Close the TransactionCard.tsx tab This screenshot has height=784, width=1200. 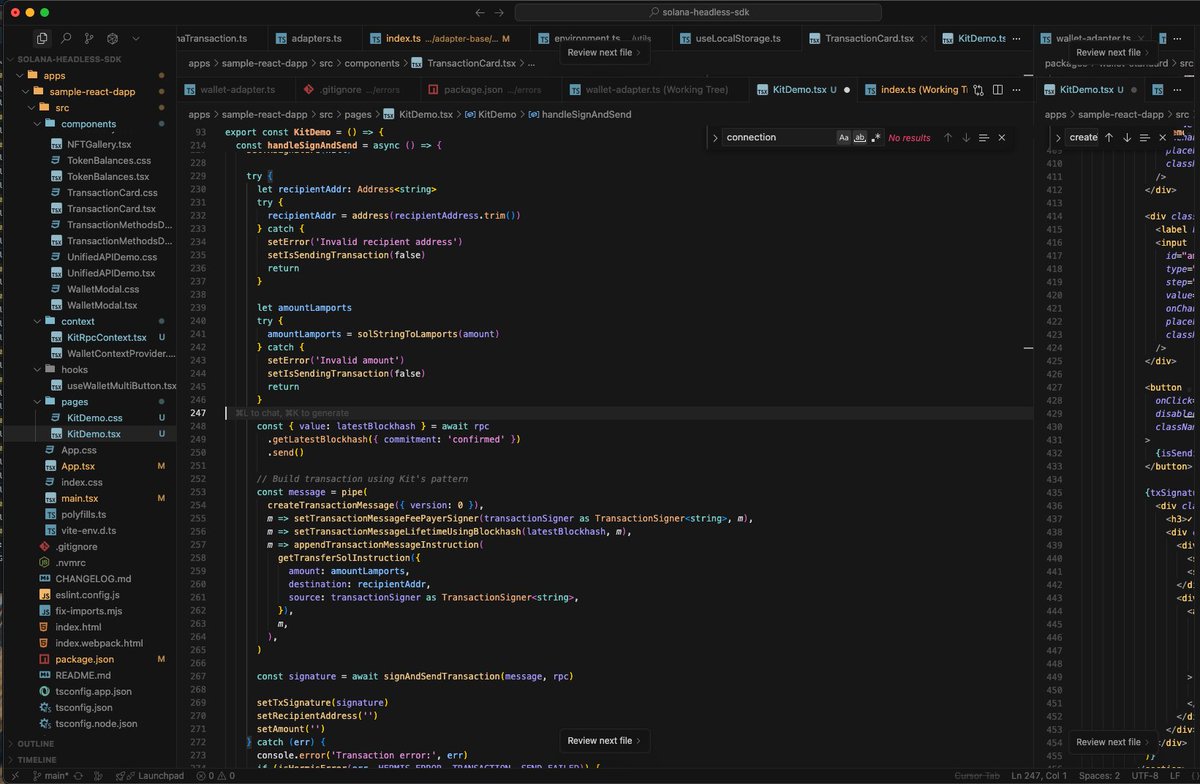[925, 38]
